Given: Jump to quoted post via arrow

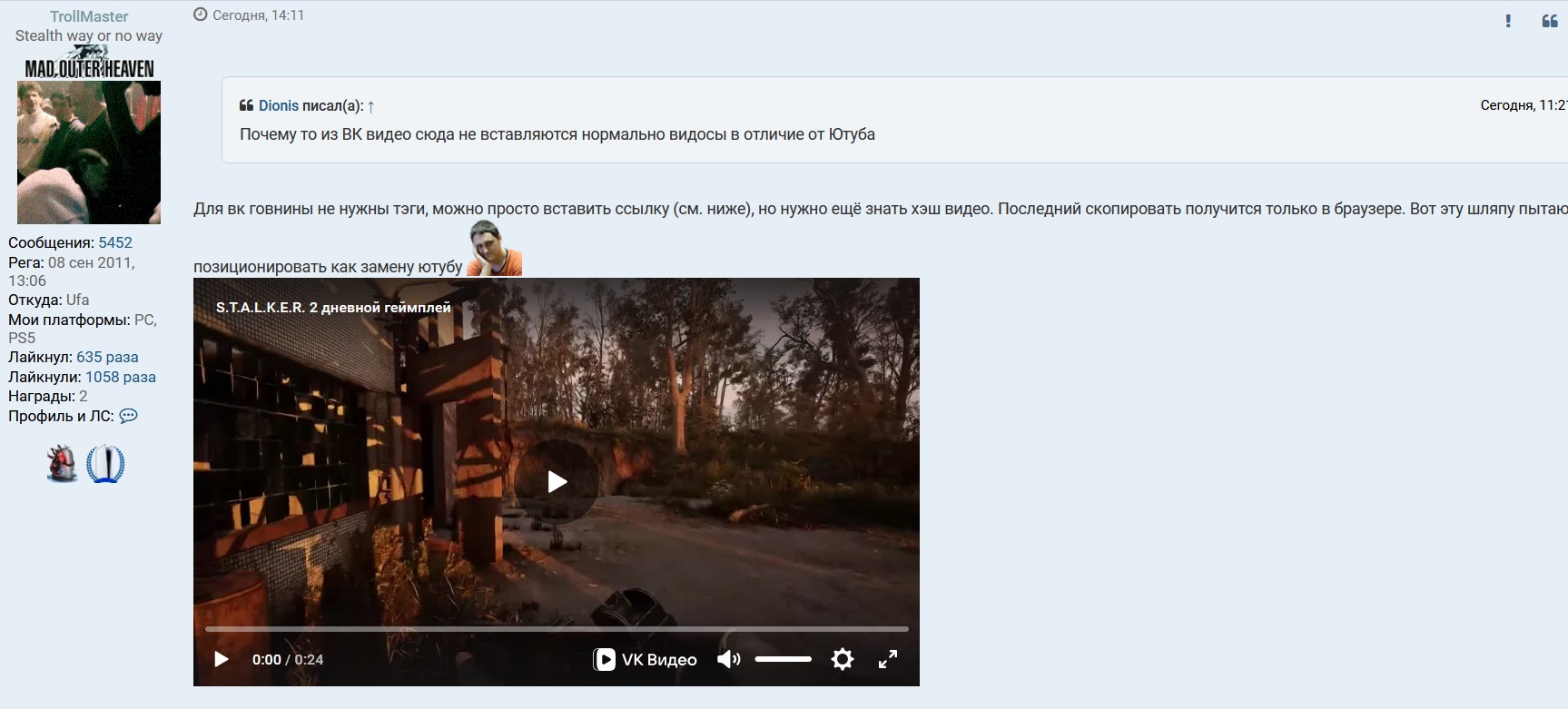Looking at the screenshot, I should (x=370, y=106).
